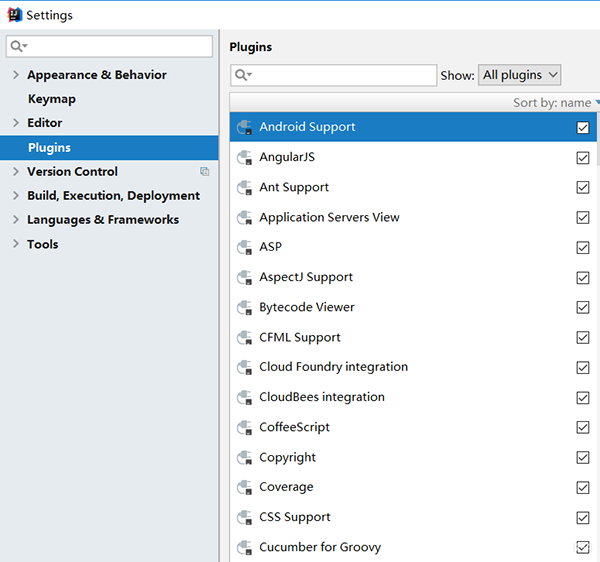Toggle the Ant Support checkbox
The width and height of the screenshot is (600, 562).
pos(583,187)
